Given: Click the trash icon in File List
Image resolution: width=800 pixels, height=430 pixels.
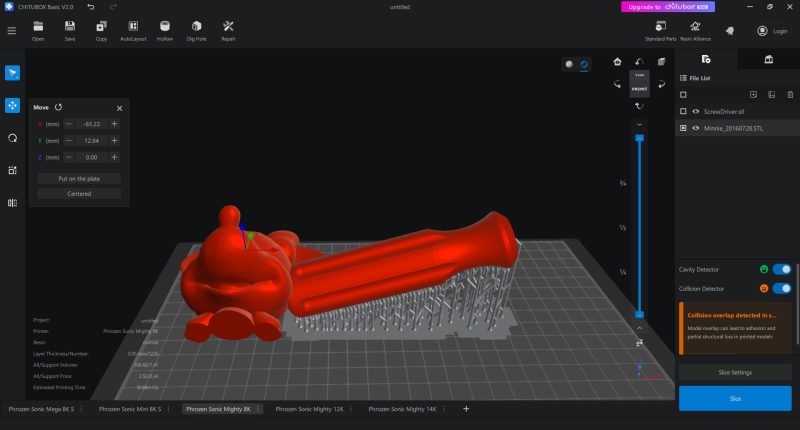Looking at the screenshot, I should (x=790, y=94).
